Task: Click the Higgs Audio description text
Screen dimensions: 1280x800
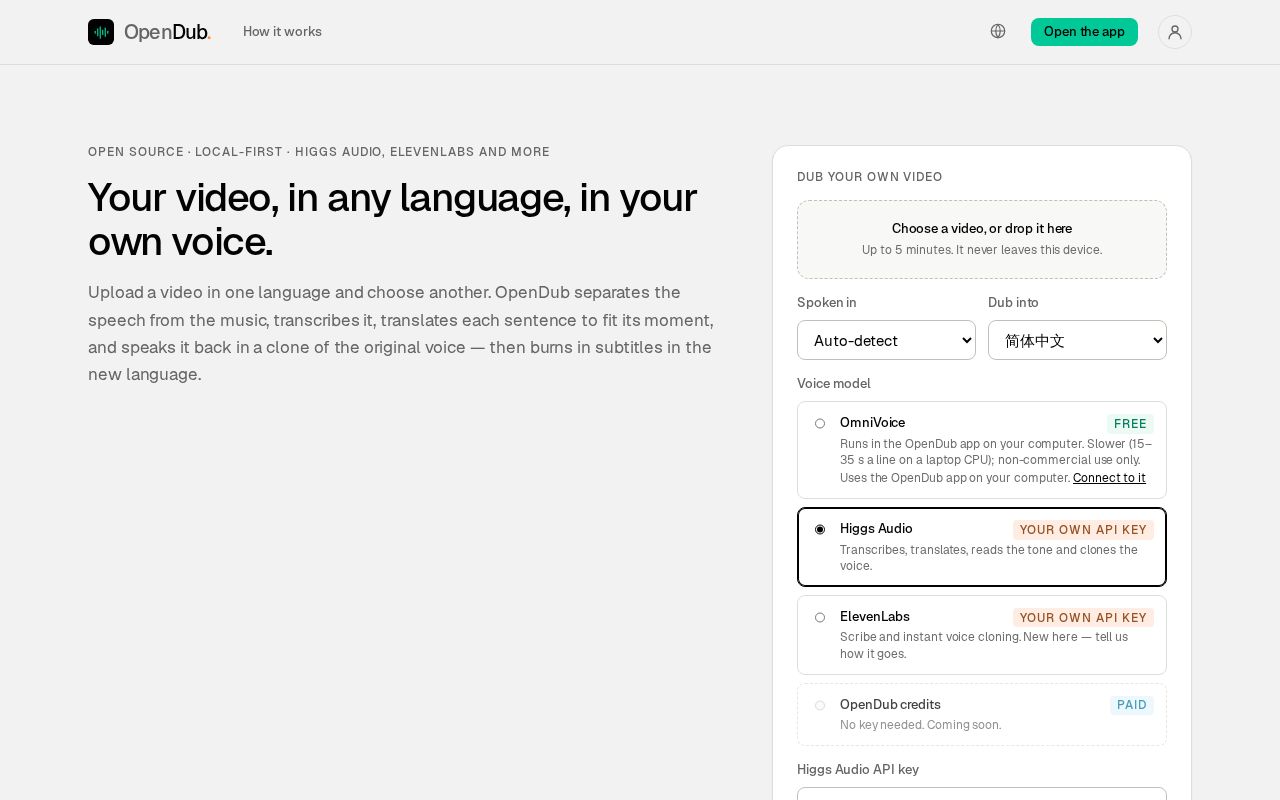Action: pos(989,558)
